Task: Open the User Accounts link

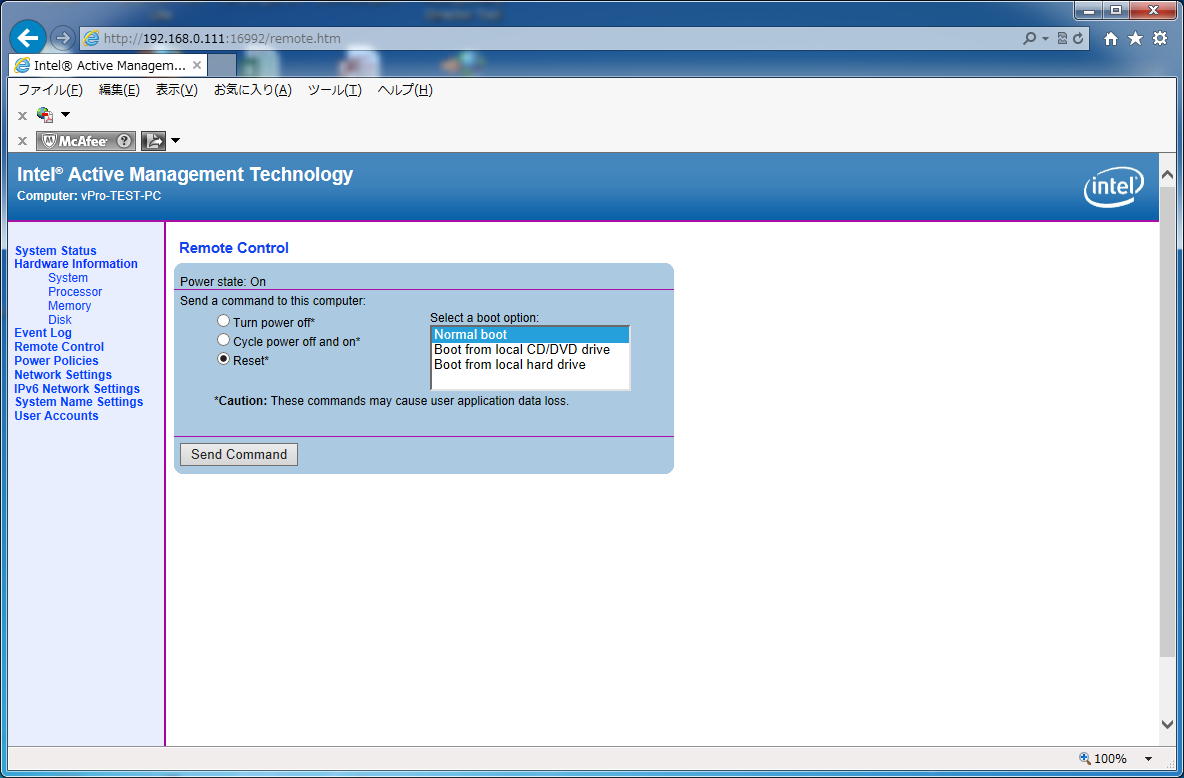Action: pyautogui.click(x=57, y=416)
